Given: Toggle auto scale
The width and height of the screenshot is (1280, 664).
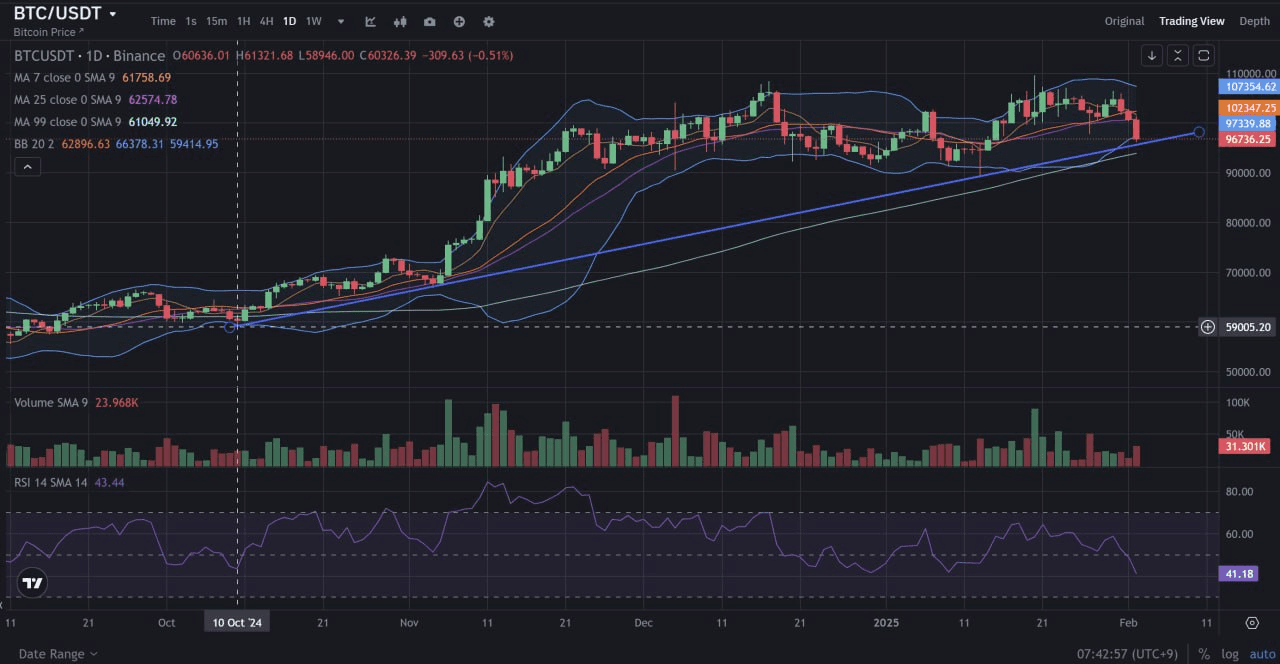Looking at the screenshot, I should coord(1262,654).
